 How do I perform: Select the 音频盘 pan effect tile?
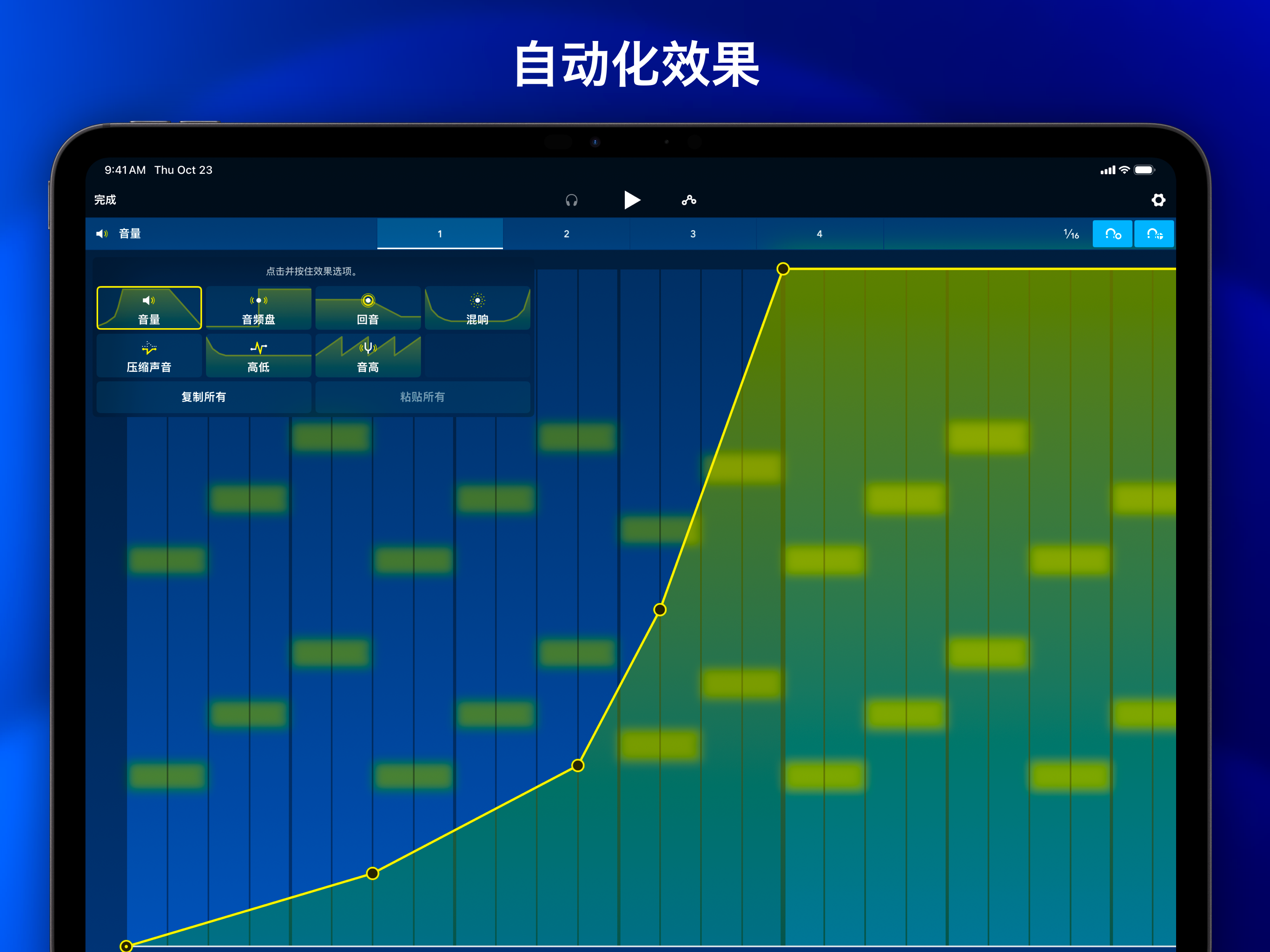coord(258,308)
